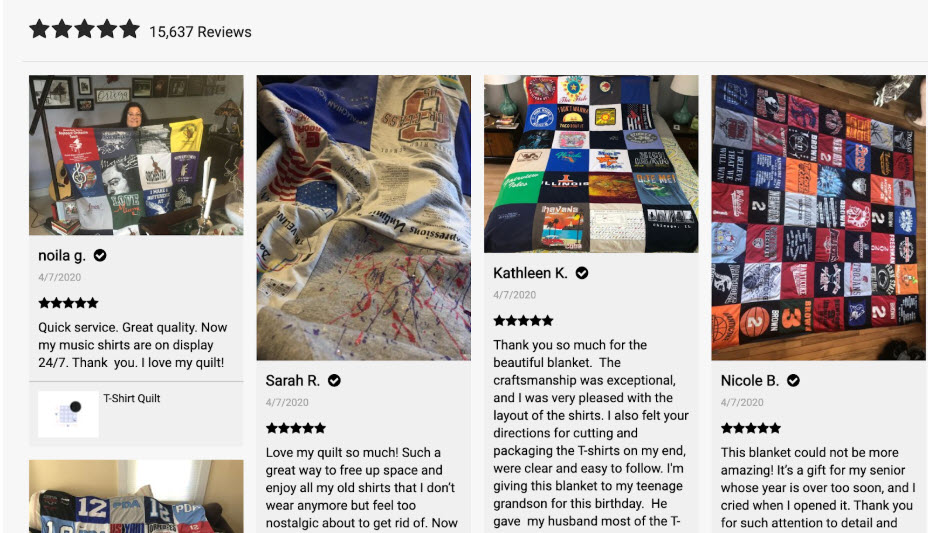This screenshot has height=533, width=928.
Task: Click verified badge next to noila g.
Action: [100, 256]
